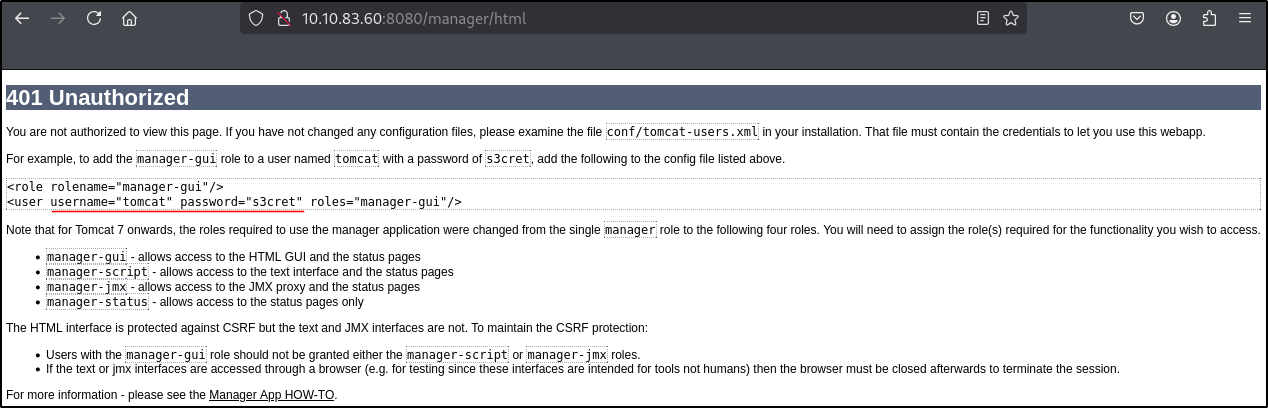Open the Firefox home page
The height and width of the screenshot is (408, 1268).
pos(129,18)
